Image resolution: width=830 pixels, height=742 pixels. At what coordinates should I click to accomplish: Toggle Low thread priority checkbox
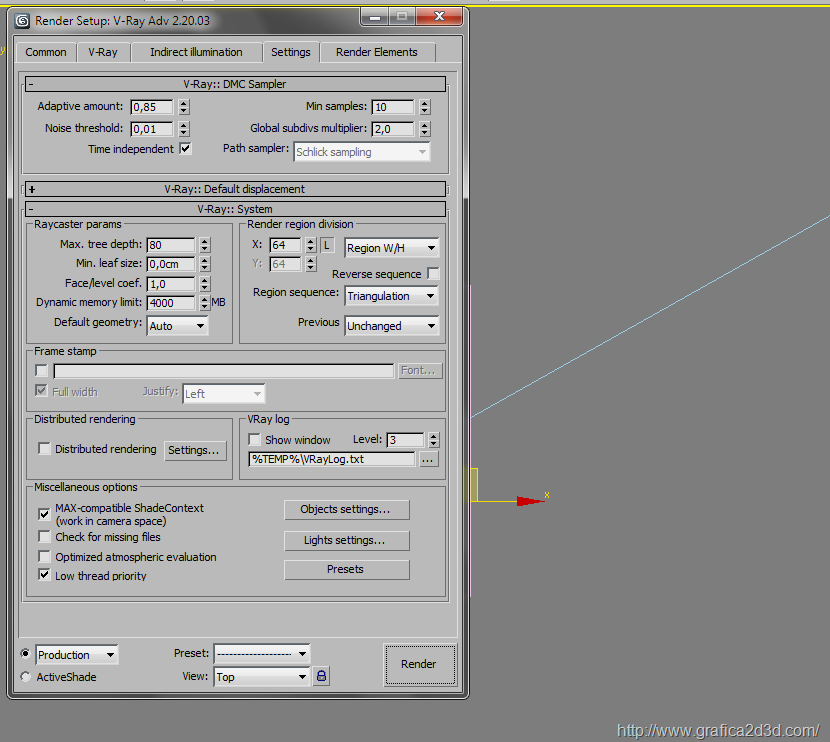44,575
